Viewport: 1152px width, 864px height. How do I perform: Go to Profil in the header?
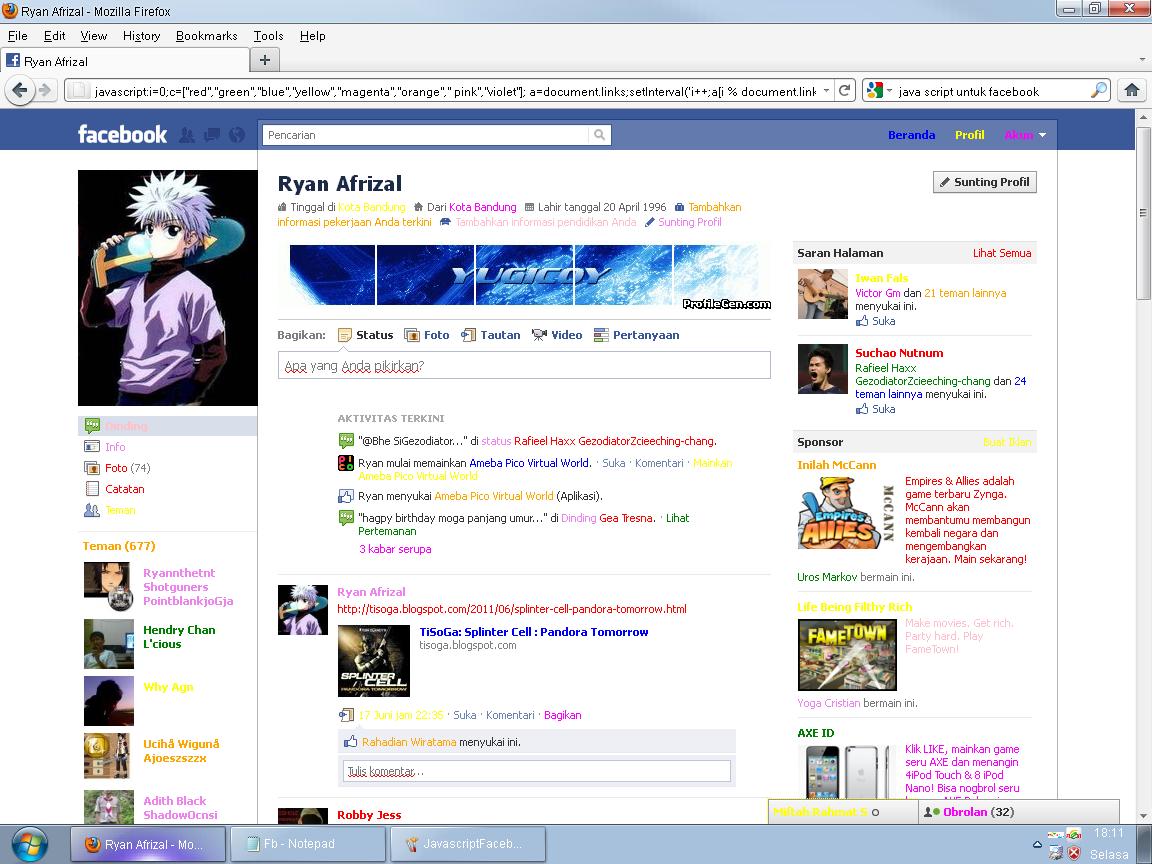click(969, 135)
